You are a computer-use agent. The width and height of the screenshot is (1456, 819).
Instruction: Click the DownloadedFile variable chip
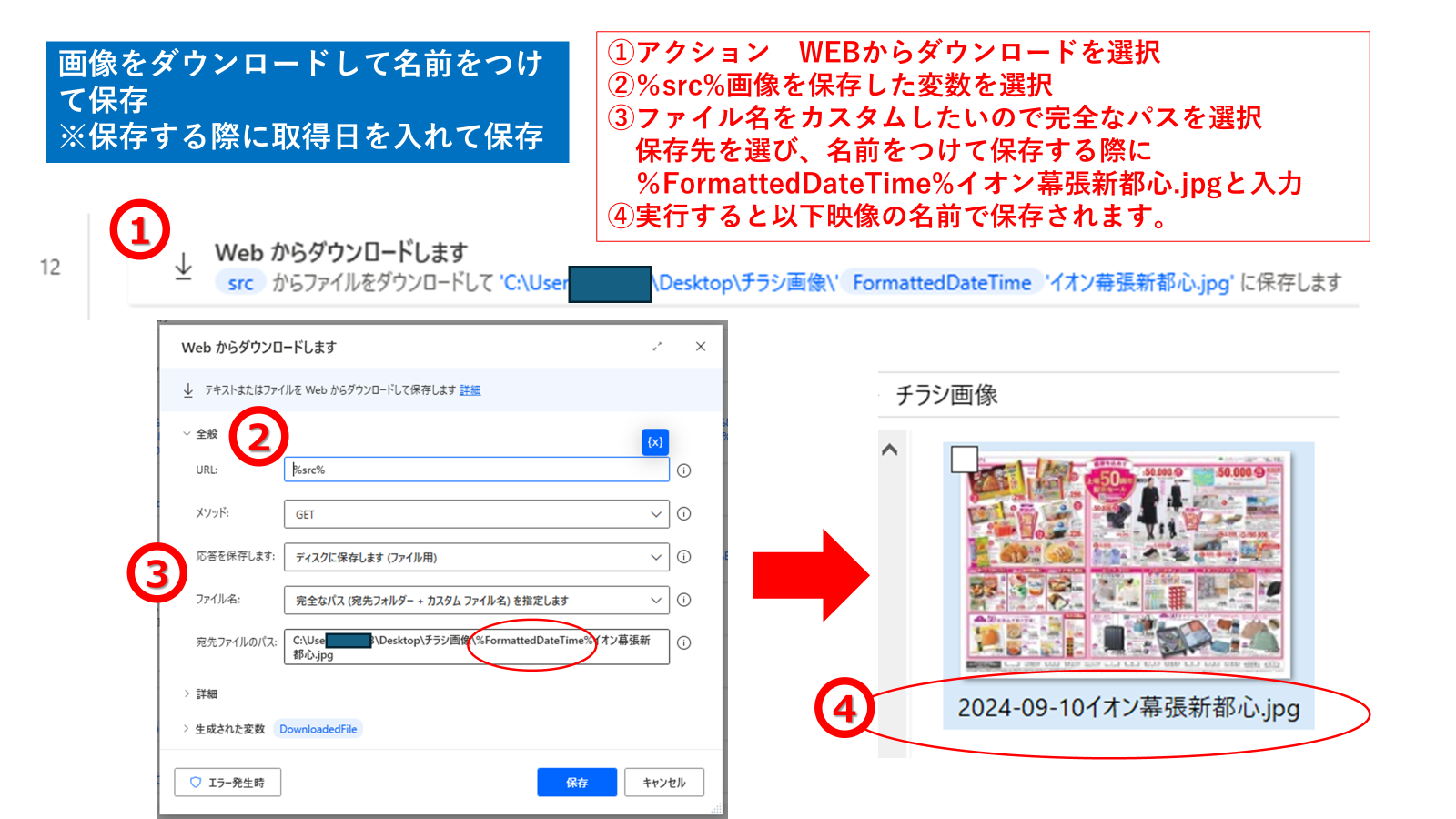point(318,729)
